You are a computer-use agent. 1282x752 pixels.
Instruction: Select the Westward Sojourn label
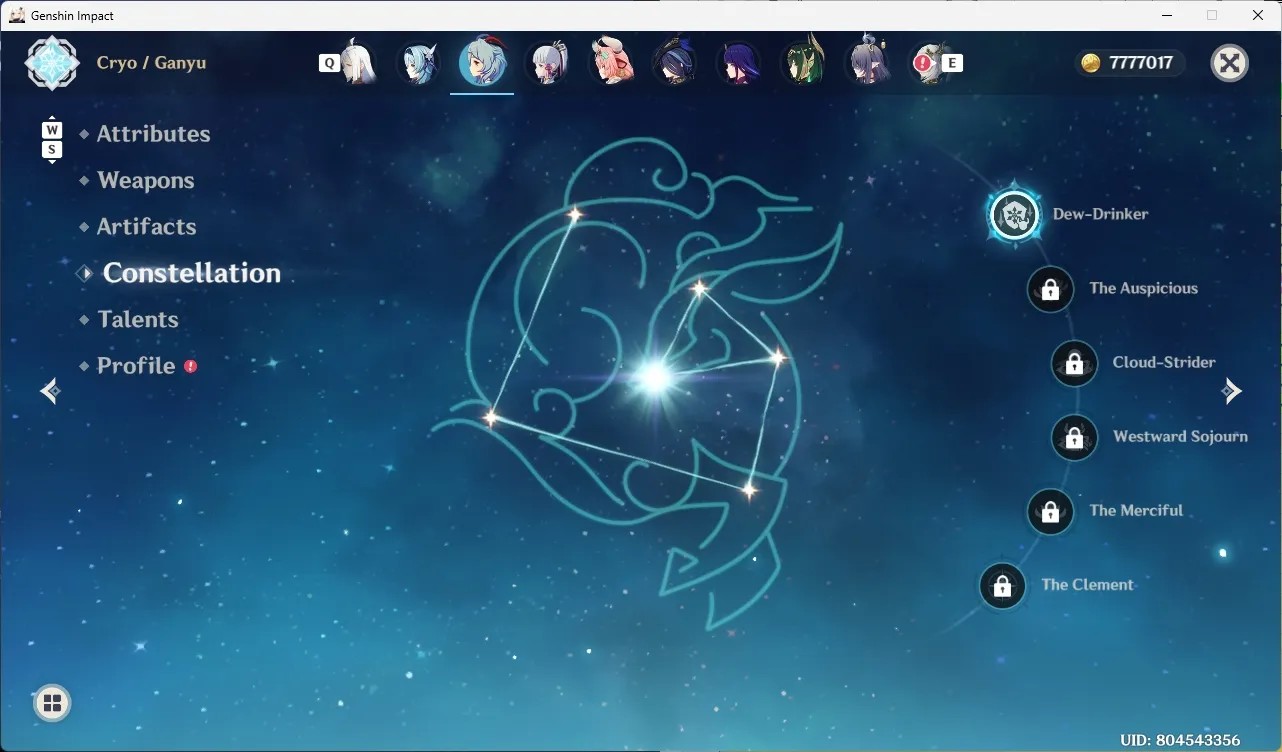pyautogui.click(x=1180, y=436)
